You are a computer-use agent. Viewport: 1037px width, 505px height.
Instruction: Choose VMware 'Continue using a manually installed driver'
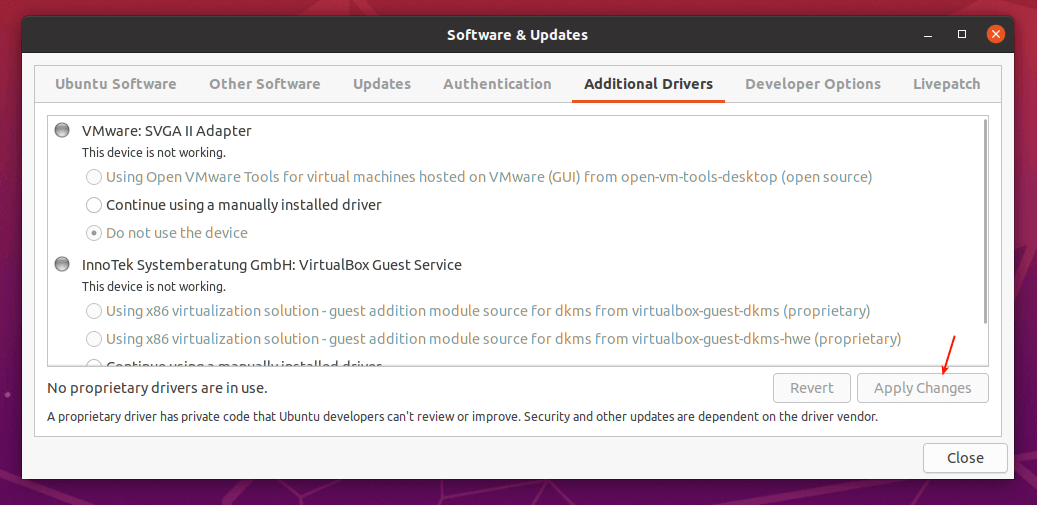tap(93, 205)
